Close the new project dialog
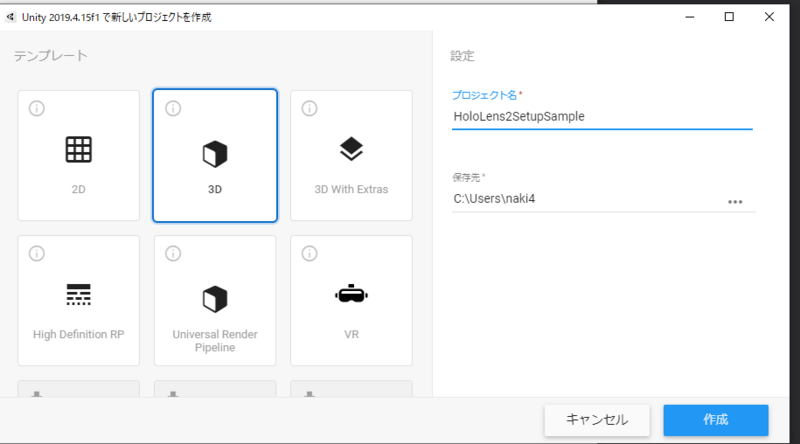This screenshot has width=800, height=444. click(x=769, y=17)
